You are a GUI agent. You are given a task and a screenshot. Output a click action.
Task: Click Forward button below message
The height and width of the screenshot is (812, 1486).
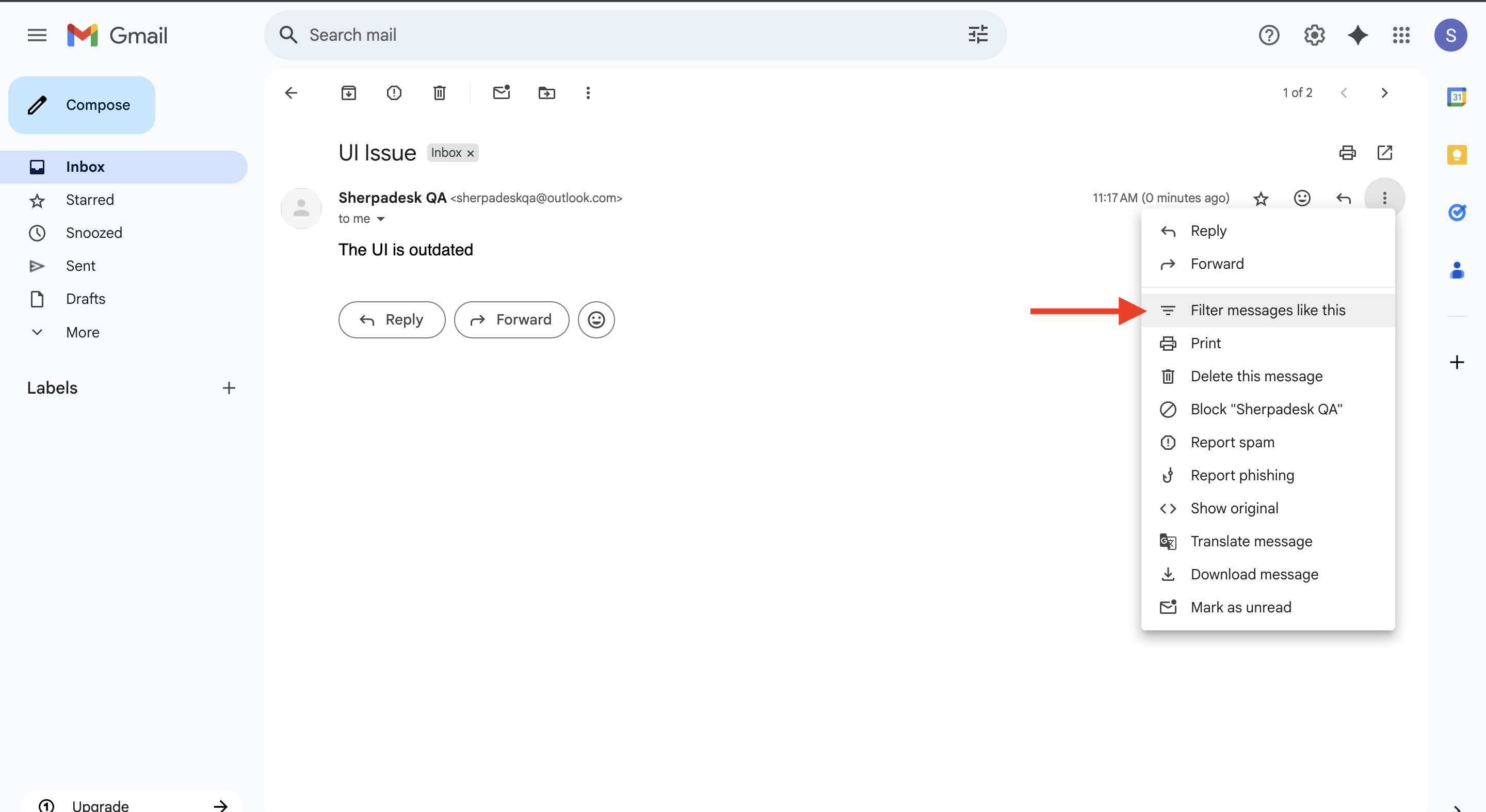pyautogui.click(x=511, y=319)
